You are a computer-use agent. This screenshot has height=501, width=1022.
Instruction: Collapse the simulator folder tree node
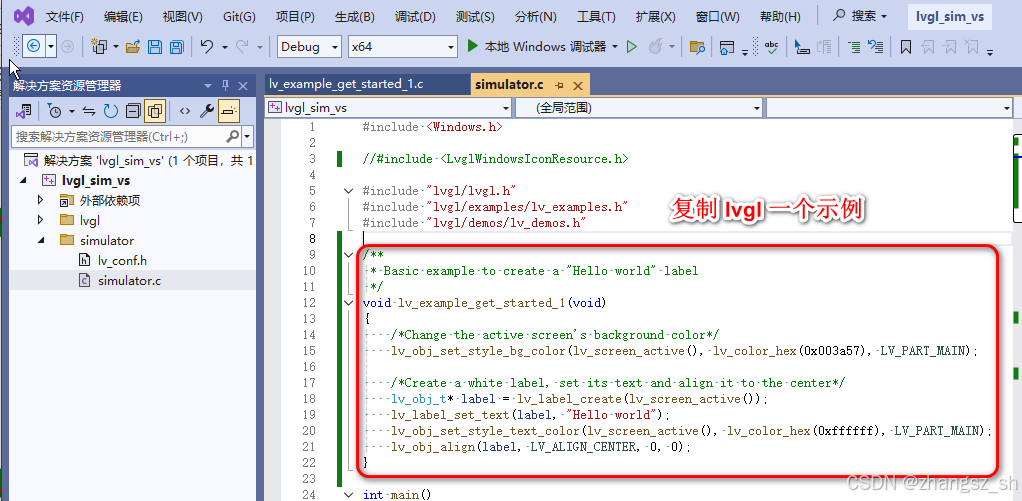tap(40, 240)
